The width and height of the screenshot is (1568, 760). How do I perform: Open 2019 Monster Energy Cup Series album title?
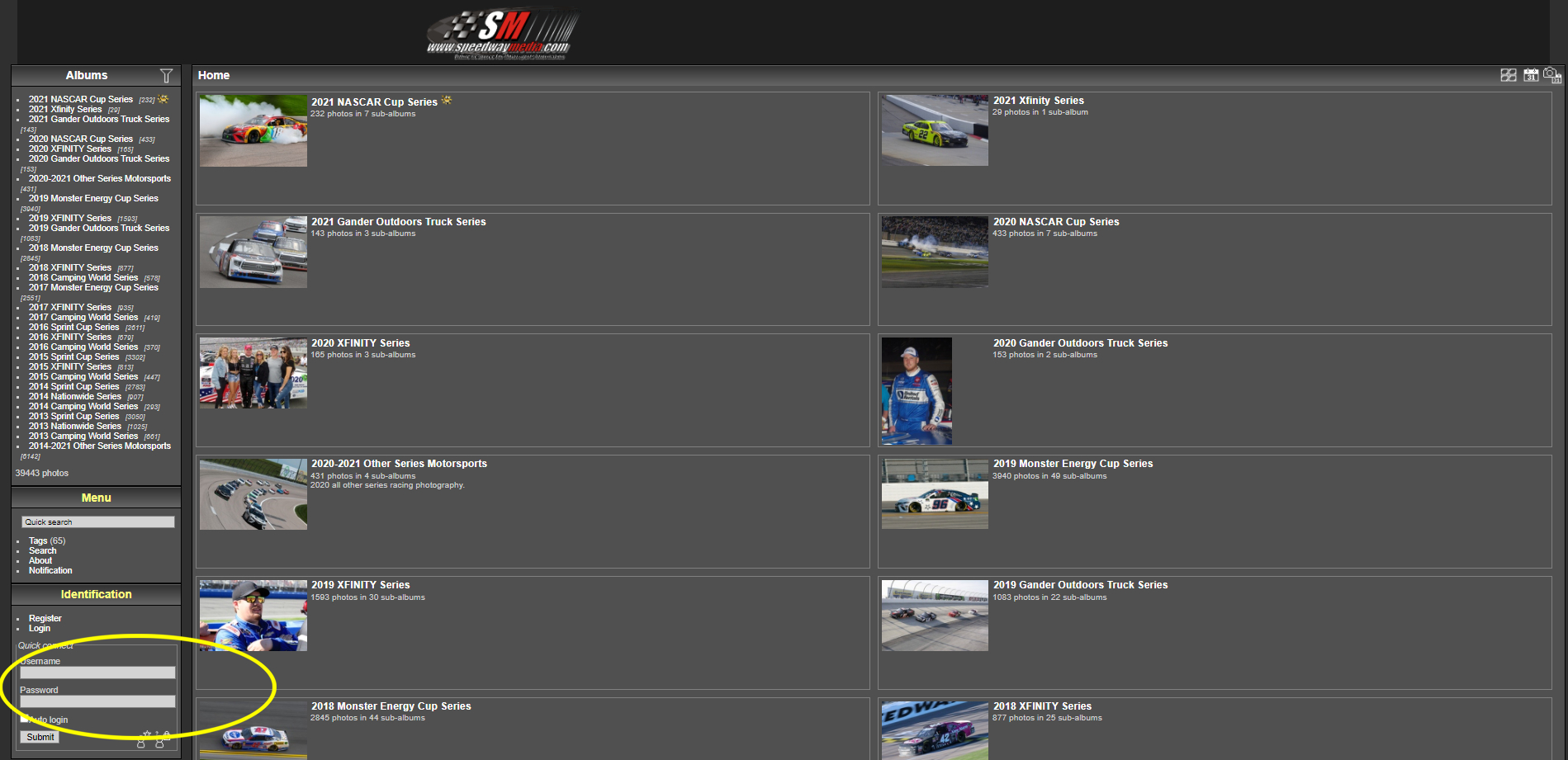1073,464
